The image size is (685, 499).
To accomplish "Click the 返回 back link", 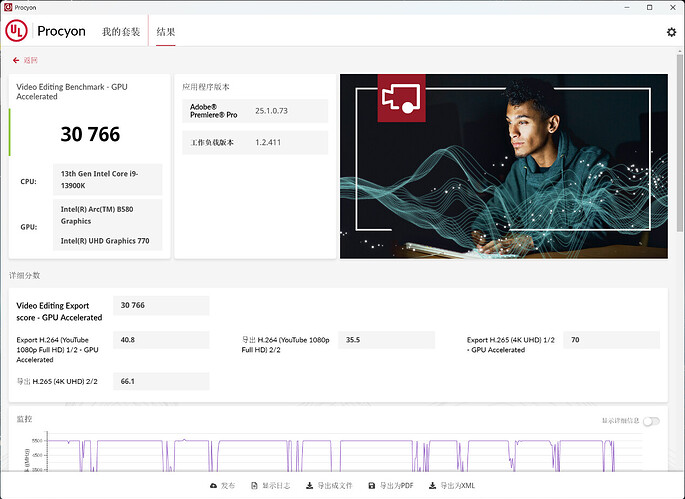I will (31, 60).
